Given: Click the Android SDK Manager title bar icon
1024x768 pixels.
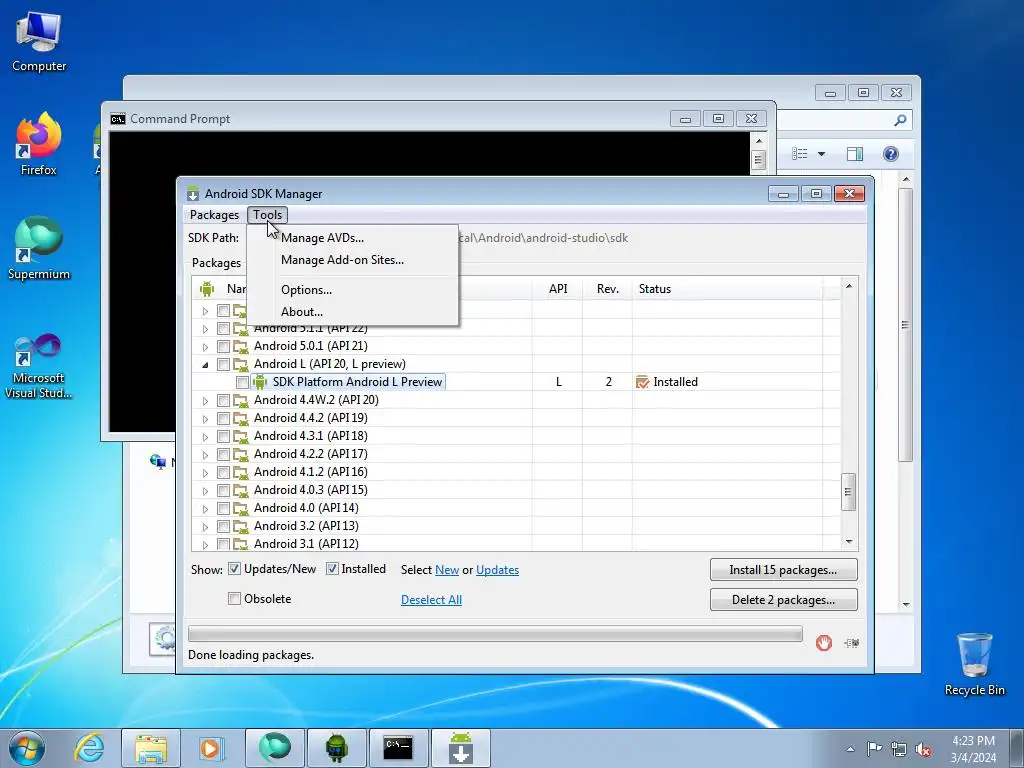Looking at the screenshot, I should tap(193, 194).
